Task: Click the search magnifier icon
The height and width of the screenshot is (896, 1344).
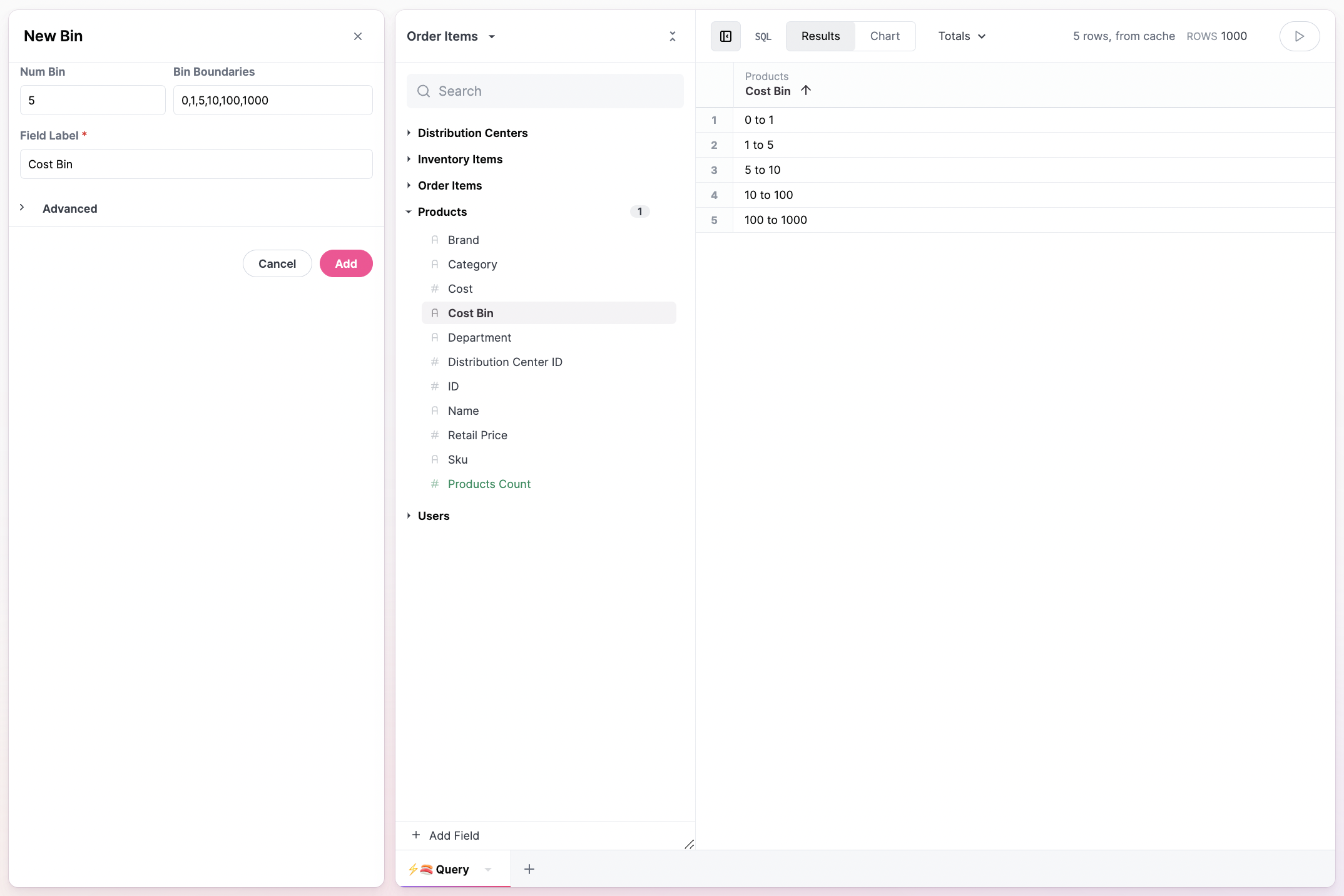Action: click(424, 91)
